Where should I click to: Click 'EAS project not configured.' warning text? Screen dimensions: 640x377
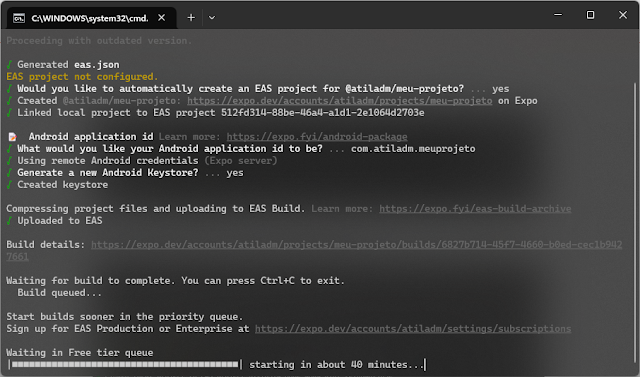[82, 77]
